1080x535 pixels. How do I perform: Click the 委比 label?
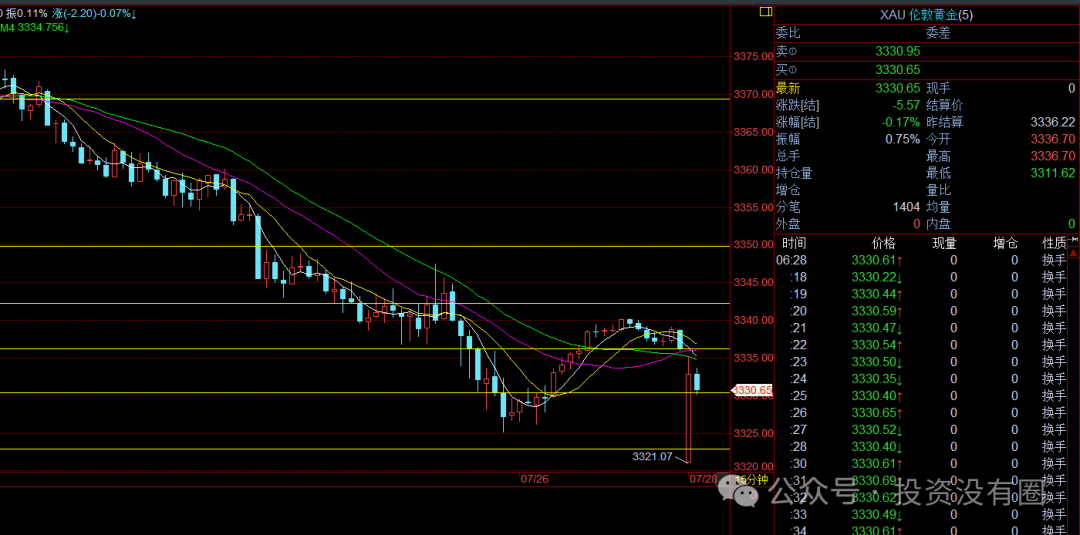pyautogui.click(x=789, y=32)
